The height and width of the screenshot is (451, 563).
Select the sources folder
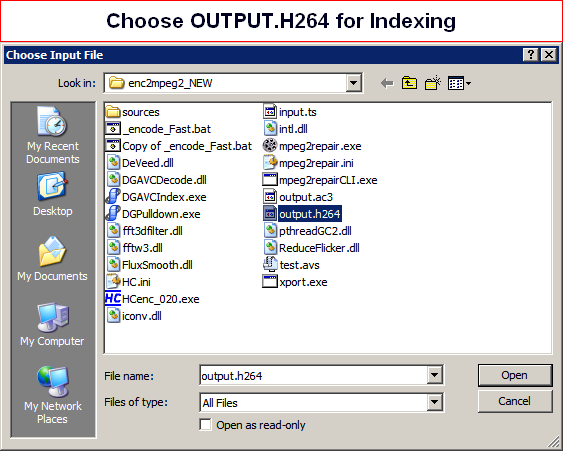pyautogui.click(x=132, y=112)
